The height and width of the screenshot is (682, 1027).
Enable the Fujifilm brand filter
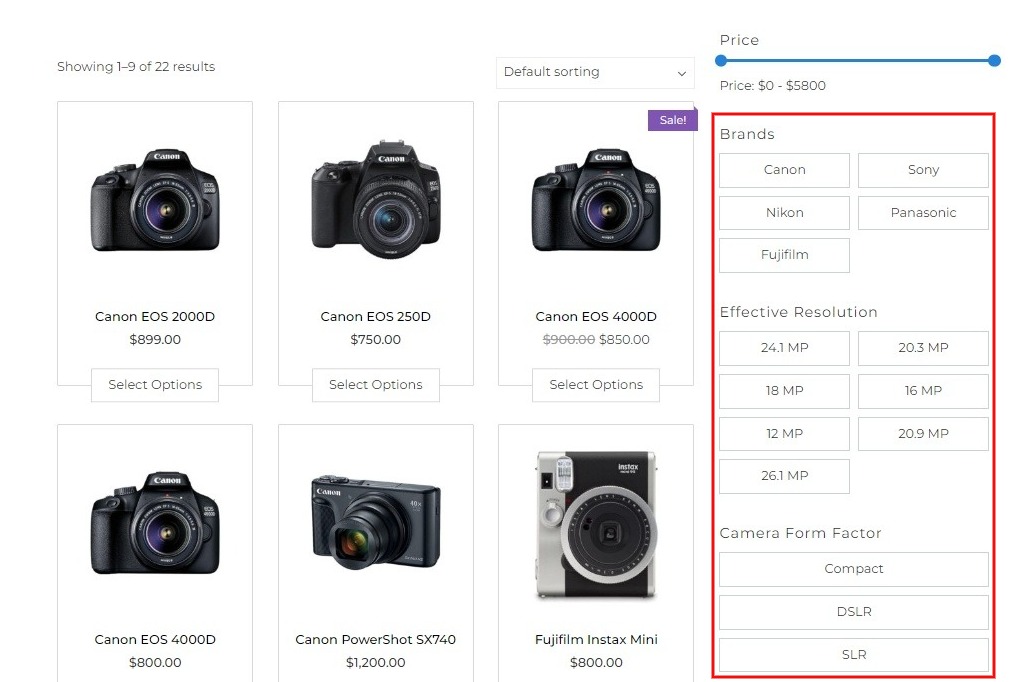[784, 255]
